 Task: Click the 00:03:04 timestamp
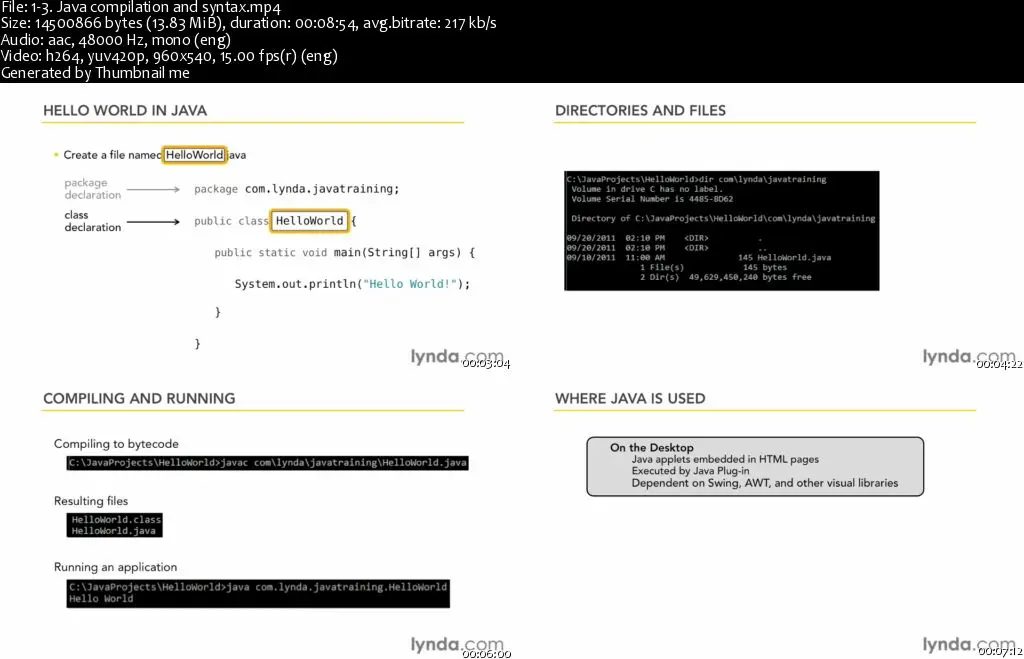point(486,364)
